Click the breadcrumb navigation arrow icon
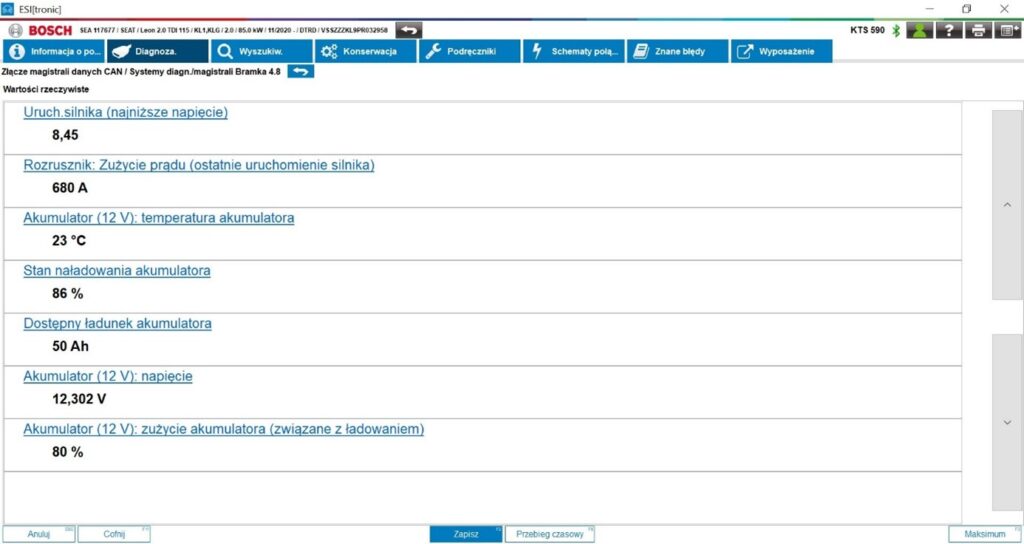 (300, 71)
